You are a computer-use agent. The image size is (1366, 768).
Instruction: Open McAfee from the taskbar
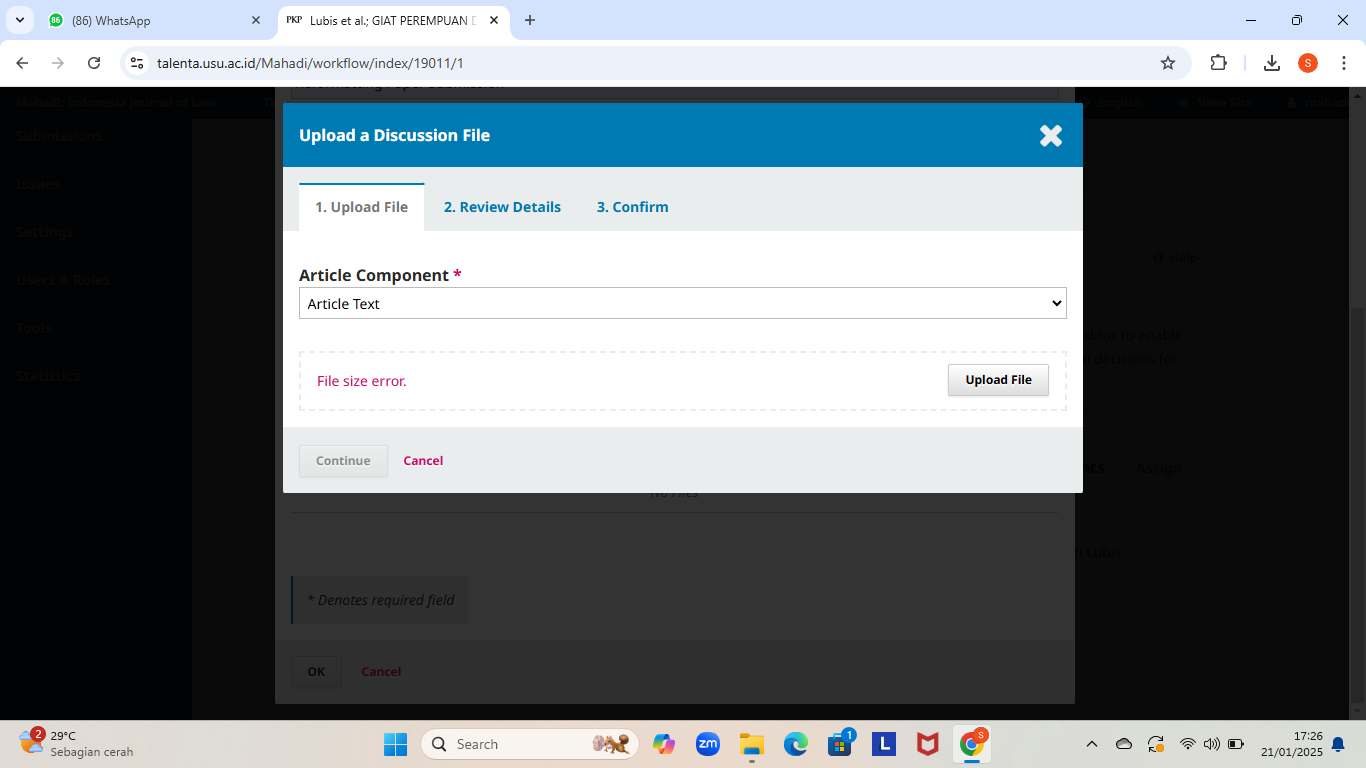[x=928, y=744]
